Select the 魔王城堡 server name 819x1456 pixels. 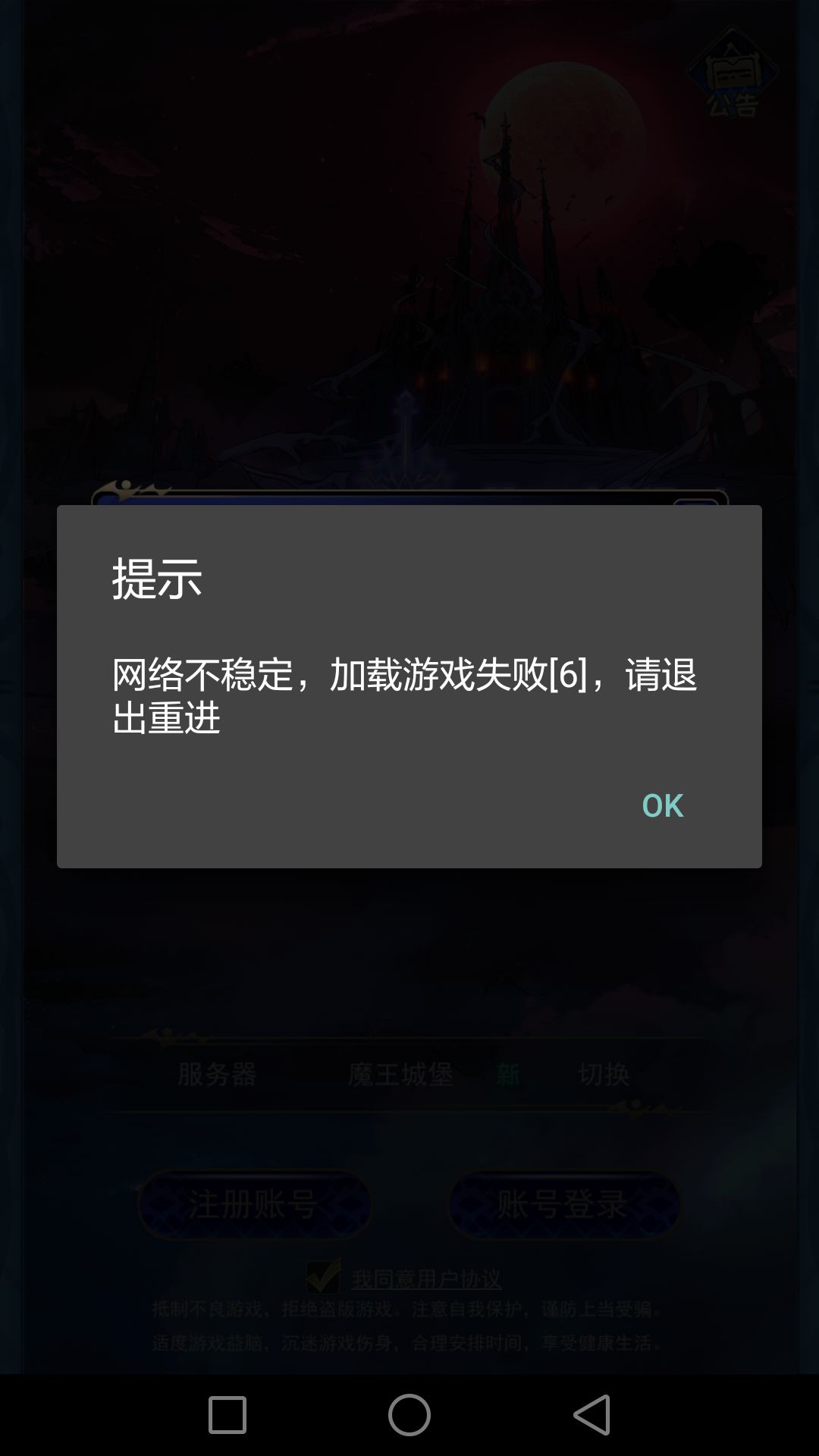400,1074
